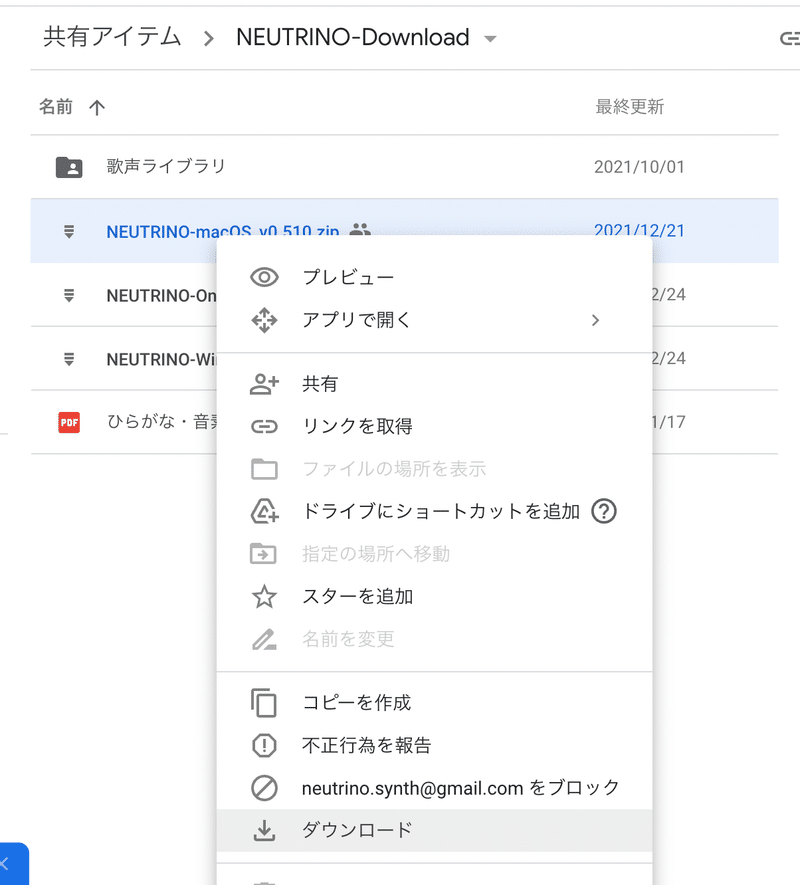Click the shared folder icon for 歌声ライブラリ
Screen dimensions: 800x885
(x=69, y=167)
